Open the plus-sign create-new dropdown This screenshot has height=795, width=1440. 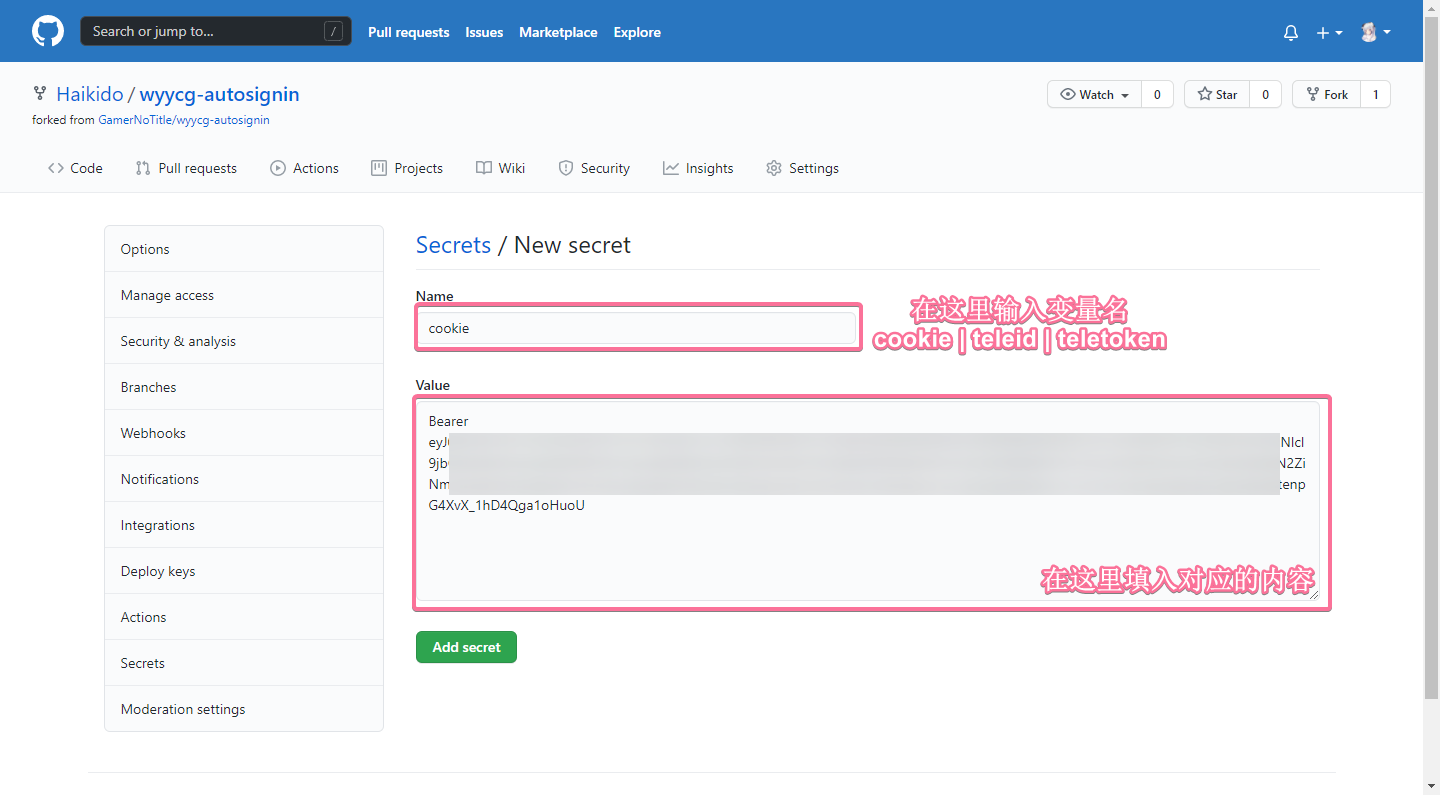[x=1329, y=32]
